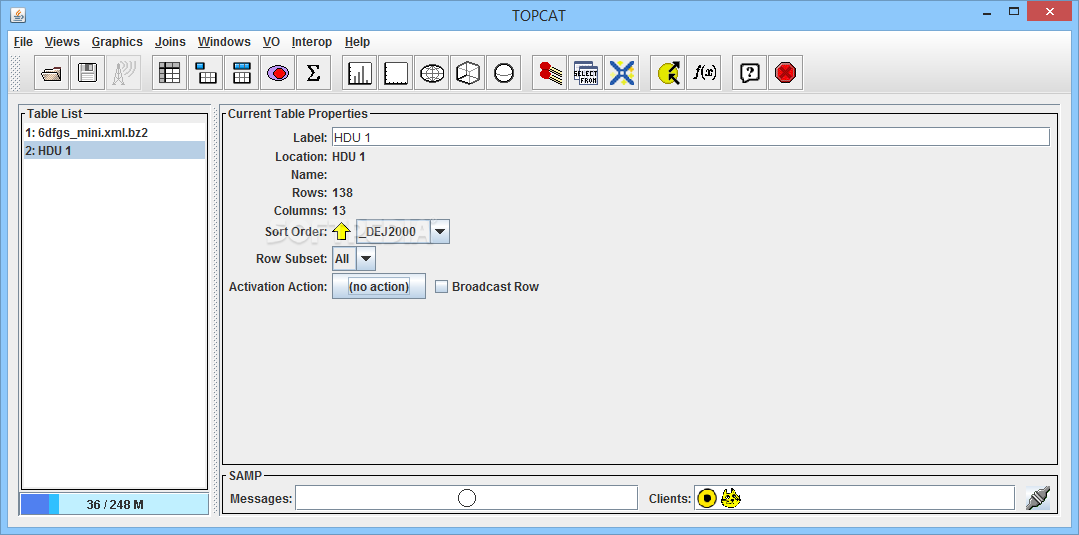
Task: Select table 1: 6dfgs_mini.xml.bz2
Action: tap(114, 132)
